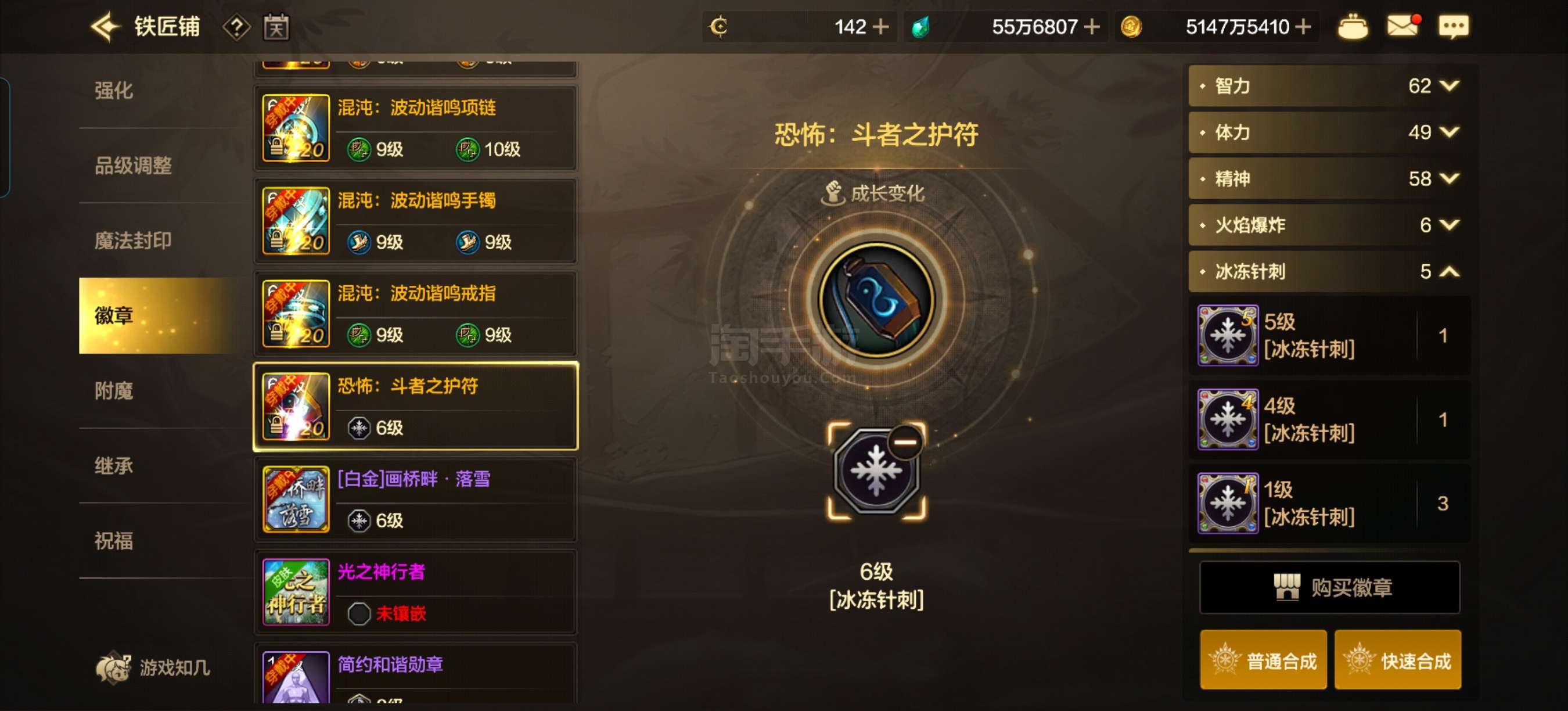The image size is (1568, 711).
Task: Select 混沌：波动谐鸣项链 in equipment list
Action: click(416, 128)
